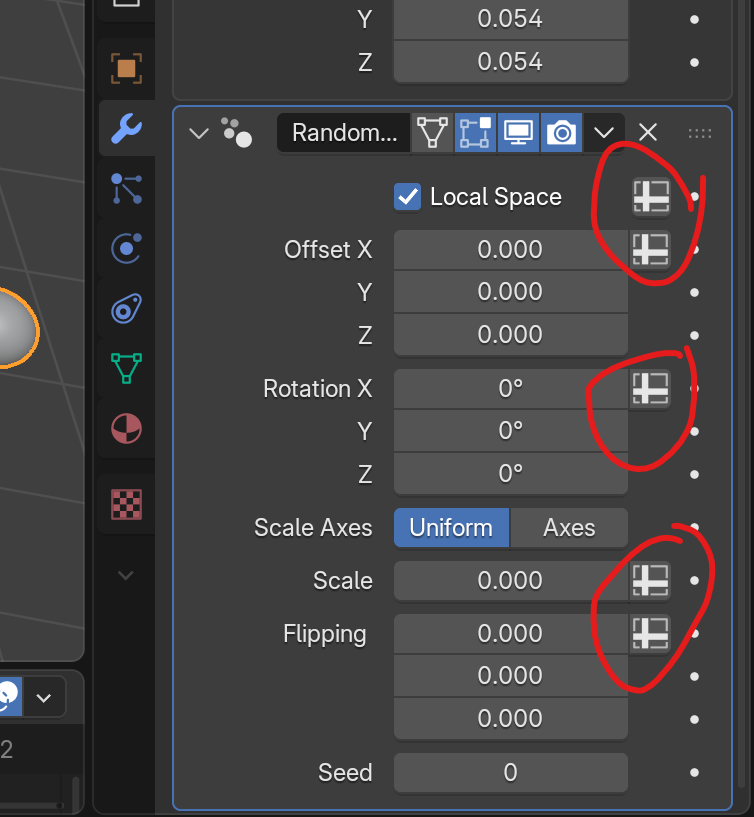Animate the Scale property dot

pos(695,580)
